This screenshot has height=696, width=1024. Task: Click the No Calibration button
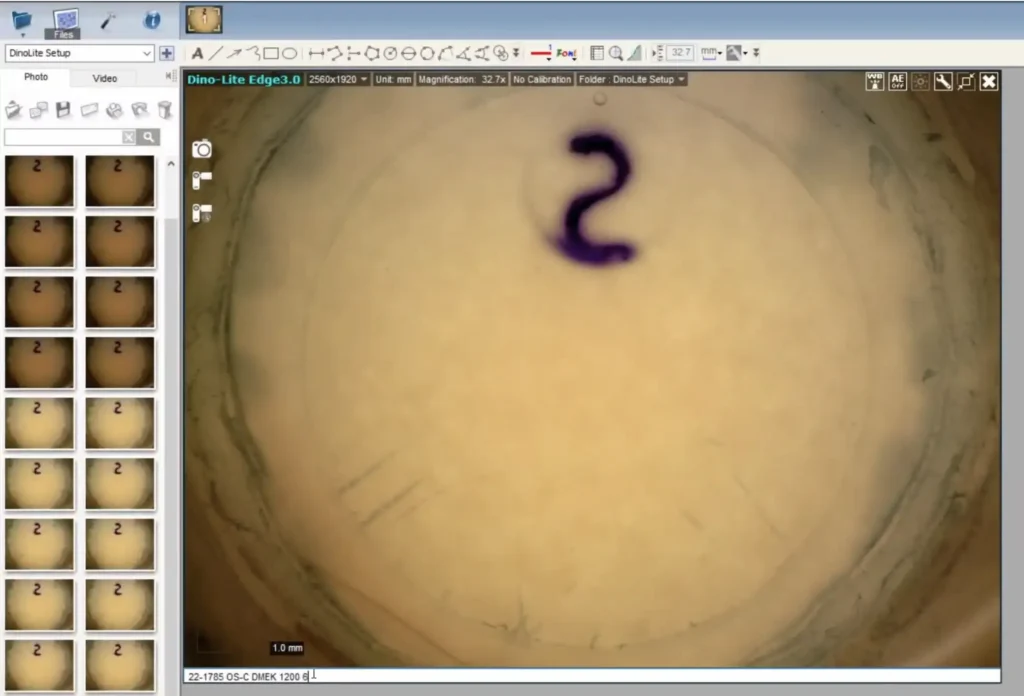click(542, 79)
